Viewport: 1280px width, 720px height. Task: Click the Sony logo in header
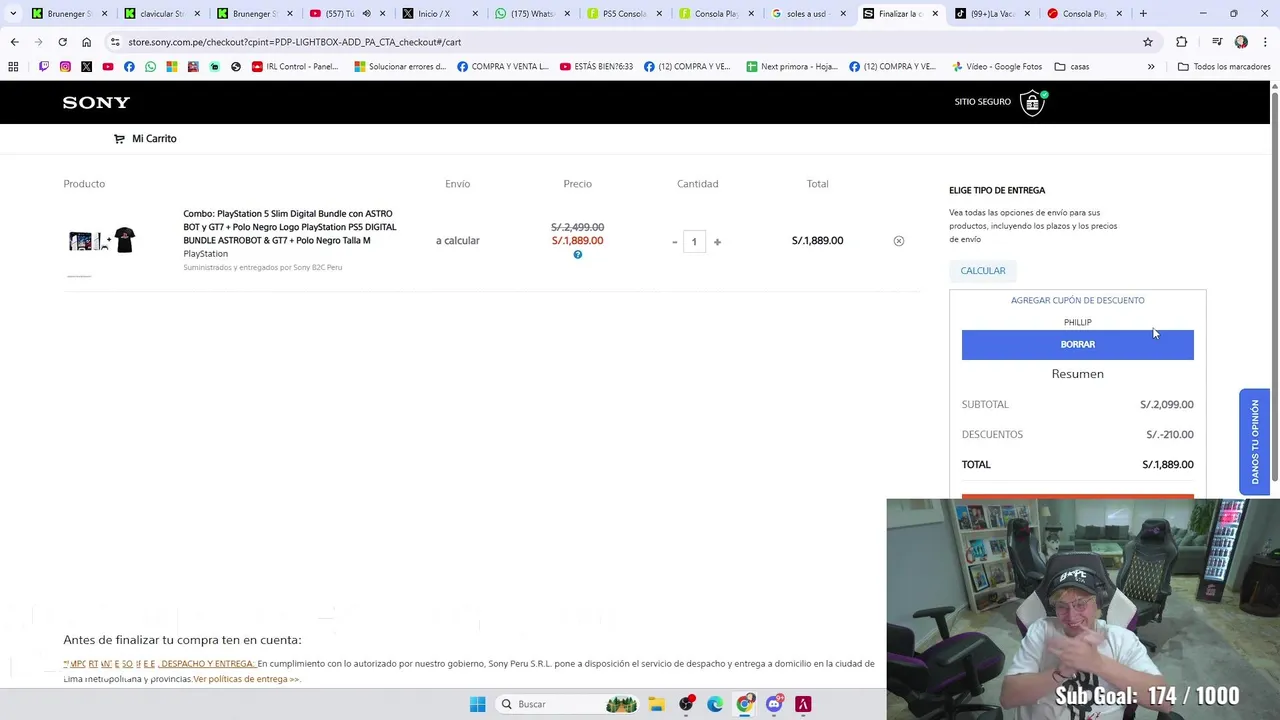(96, 102)
